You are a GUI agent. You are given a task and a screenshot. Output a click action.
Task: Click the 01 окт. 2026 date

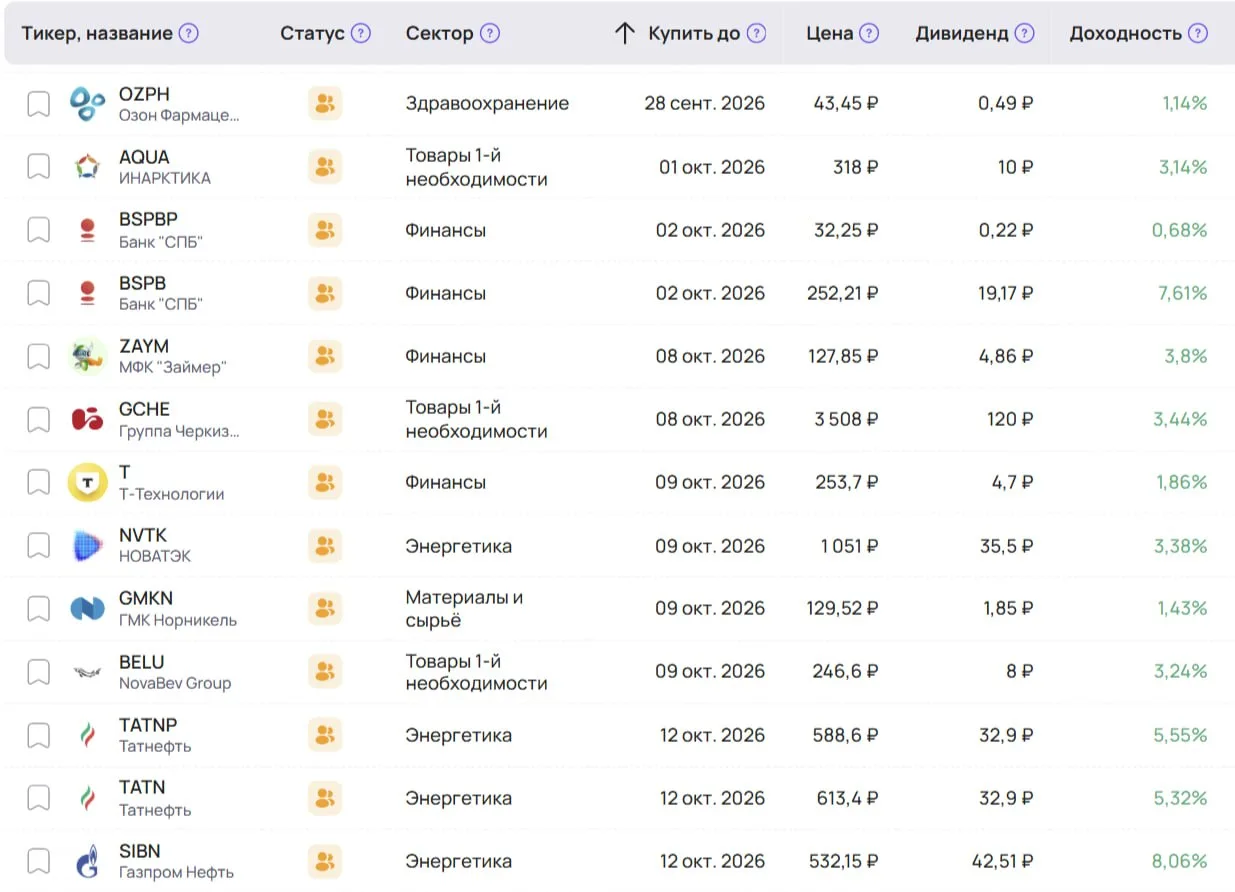click(712, 167)
